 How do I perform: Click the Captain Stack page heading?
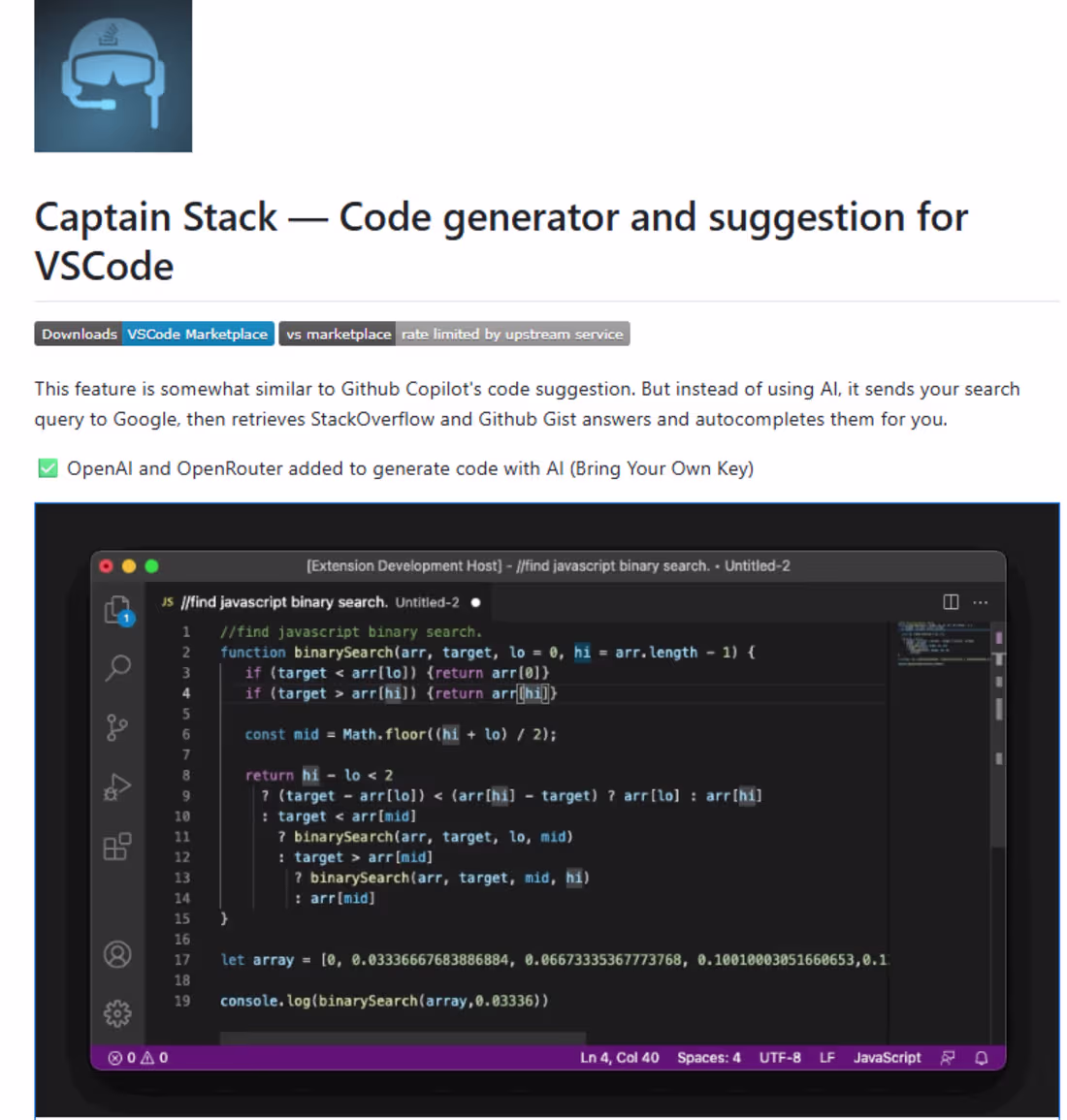point(501,241)
